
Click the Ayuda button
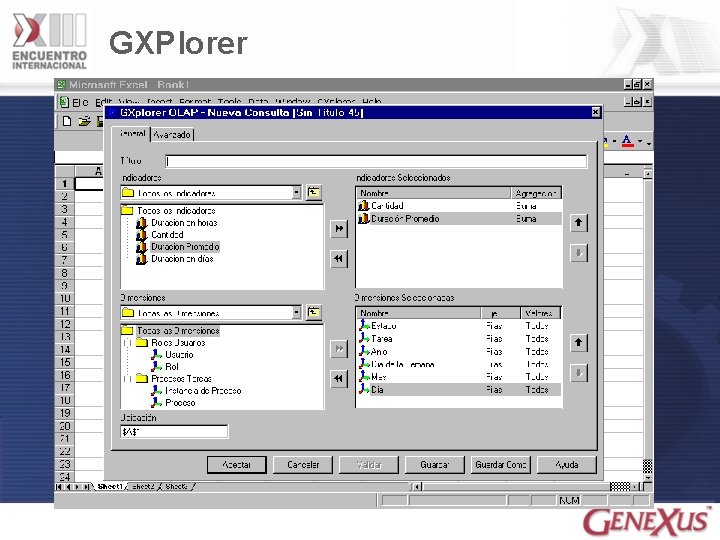567,465
